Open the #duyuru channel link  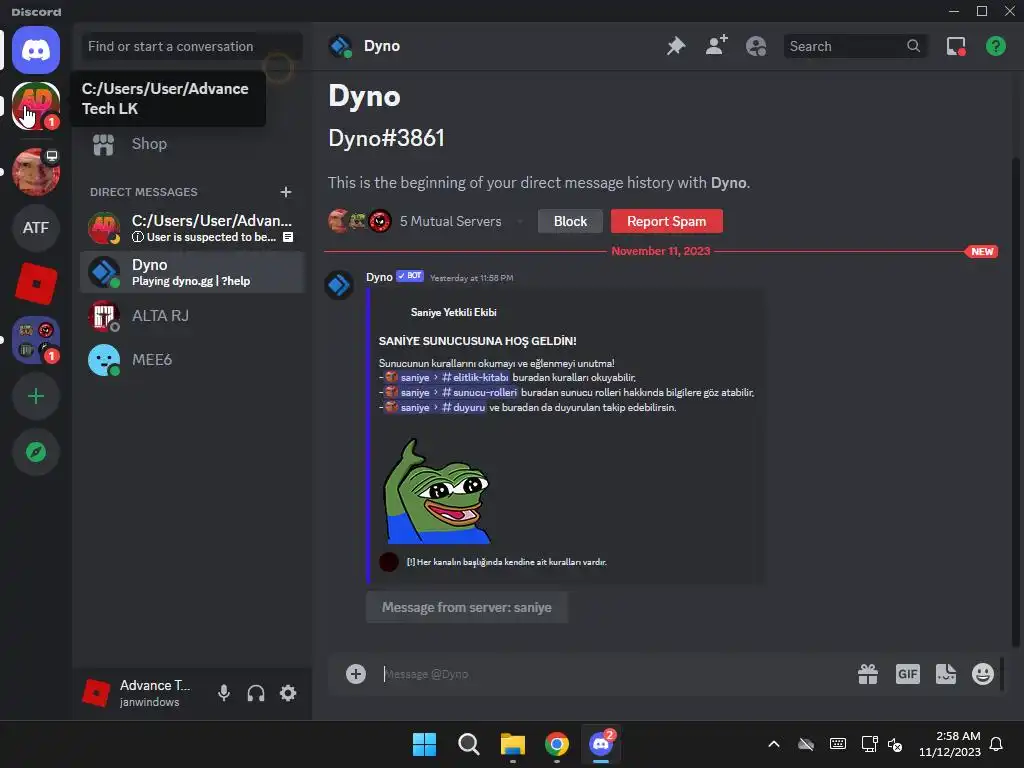pyautogui.click(x=435, y=408)
